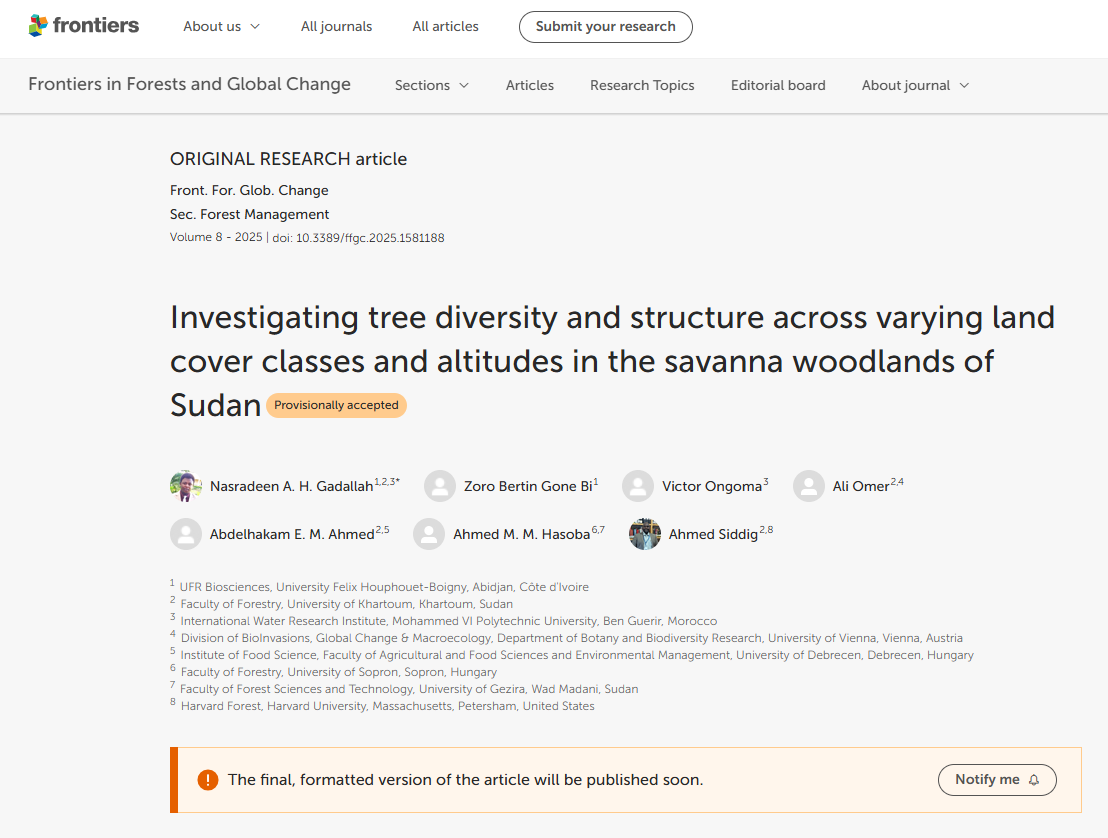This screenshot has width=1108, height=838.
Task: Click Submit your research button
Action: [606, 27]
